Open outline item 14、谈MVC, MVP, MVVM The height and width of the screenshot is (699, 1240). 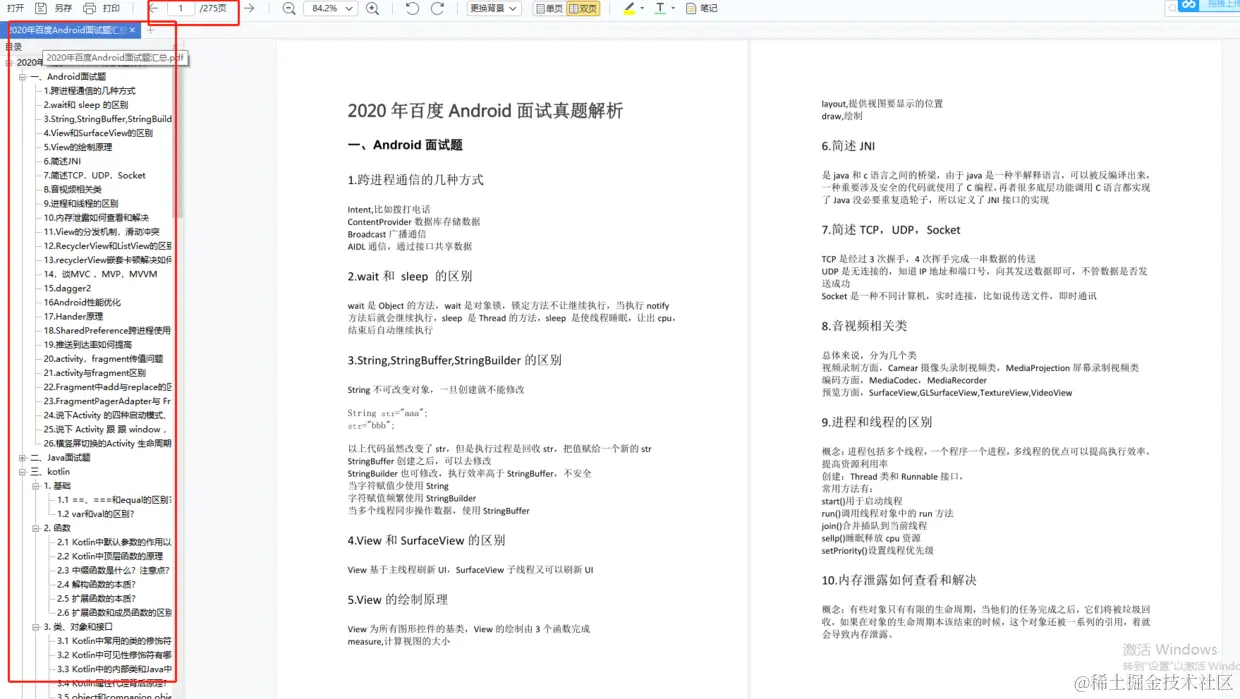[100, 274]
